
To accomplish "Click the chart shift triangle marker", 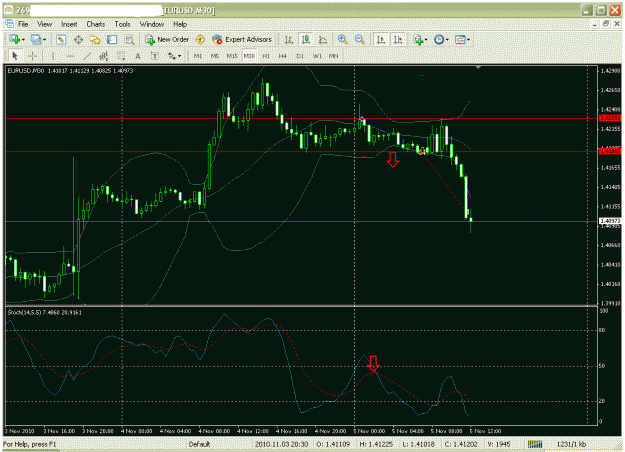I will [x=478, y=68].
